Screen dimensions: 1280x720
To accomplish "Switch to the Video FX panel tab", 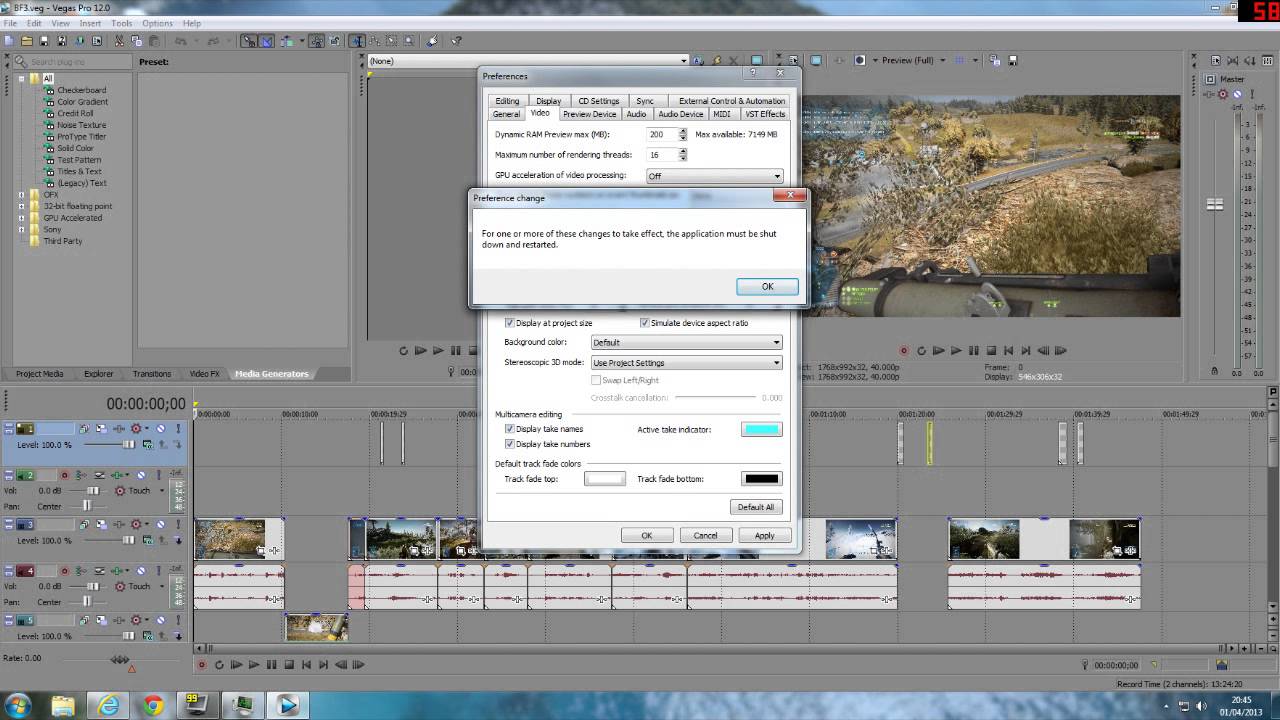I will pyautogui.click(x=204, y=374).
